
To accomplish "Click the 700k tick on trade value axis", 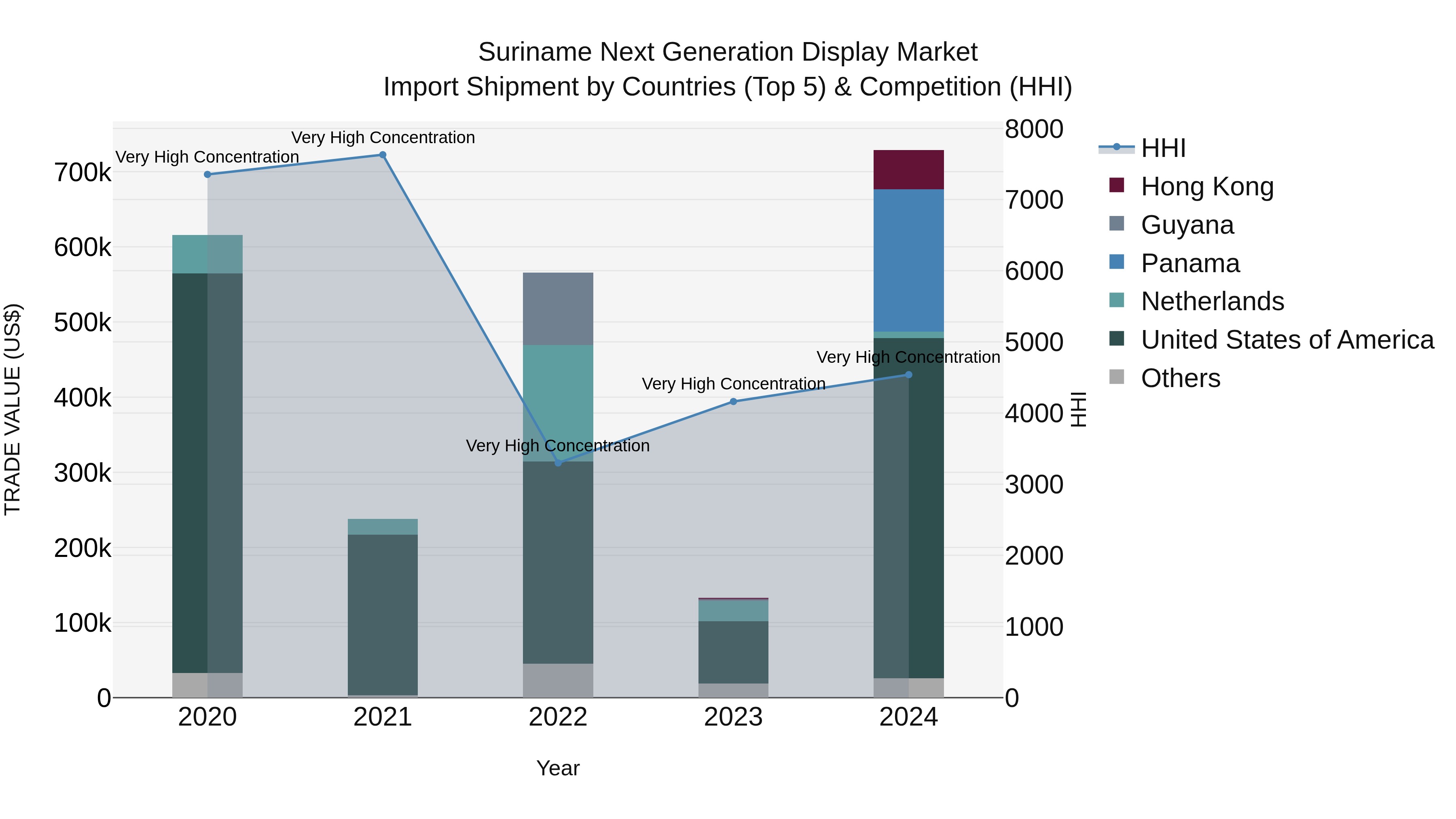I will [x=83, y=172].
